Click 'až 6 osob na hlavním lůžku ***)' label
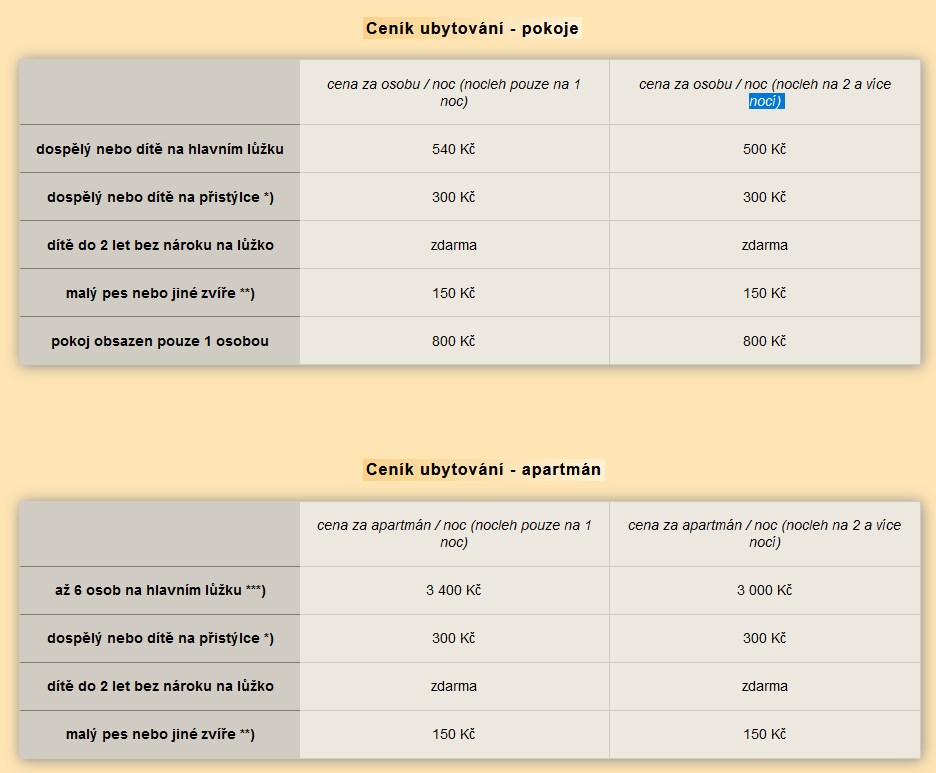936x773 pixels. [160, 590]
